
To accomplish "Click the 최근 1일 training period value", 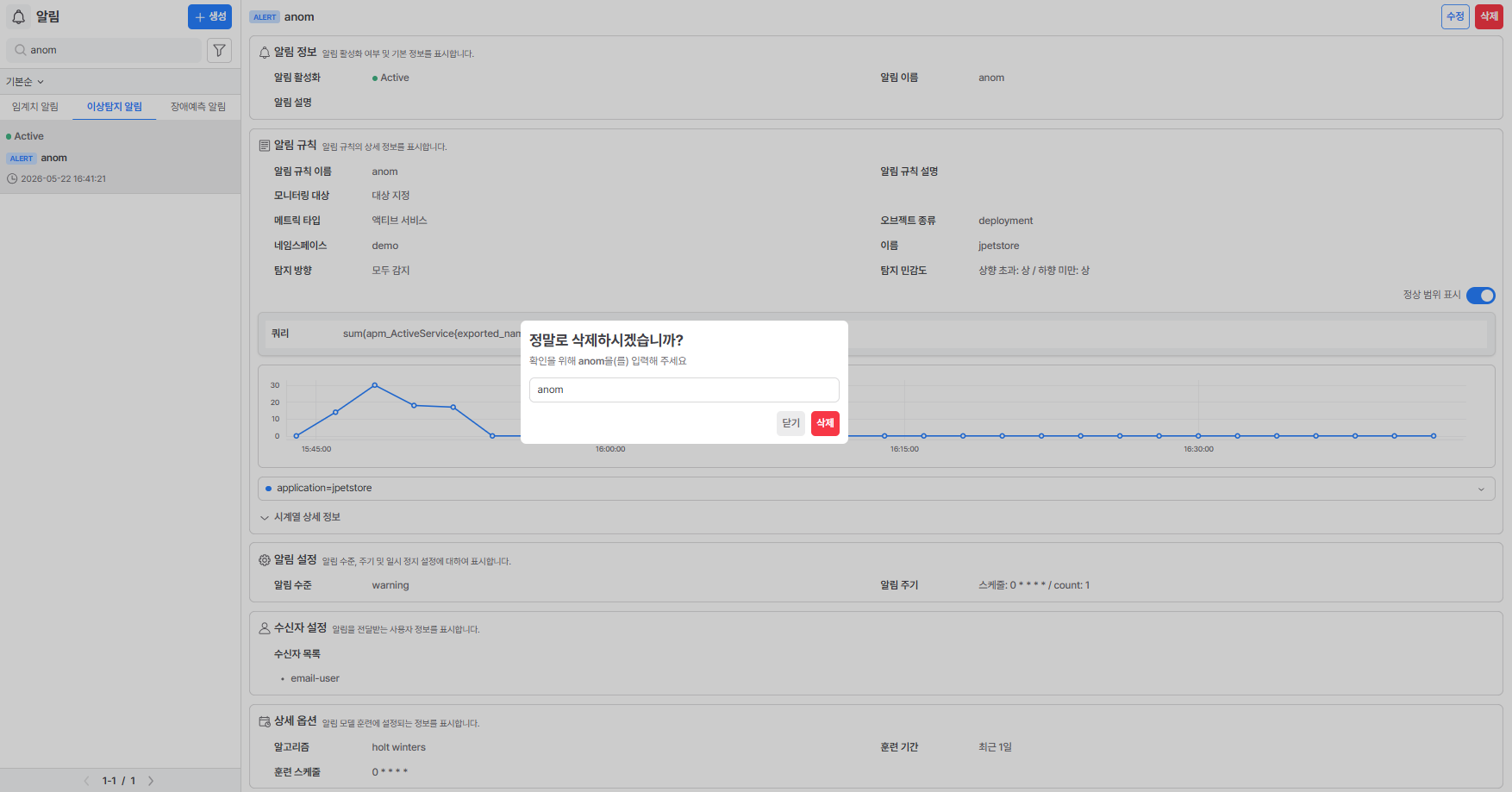I will (995, 747).
